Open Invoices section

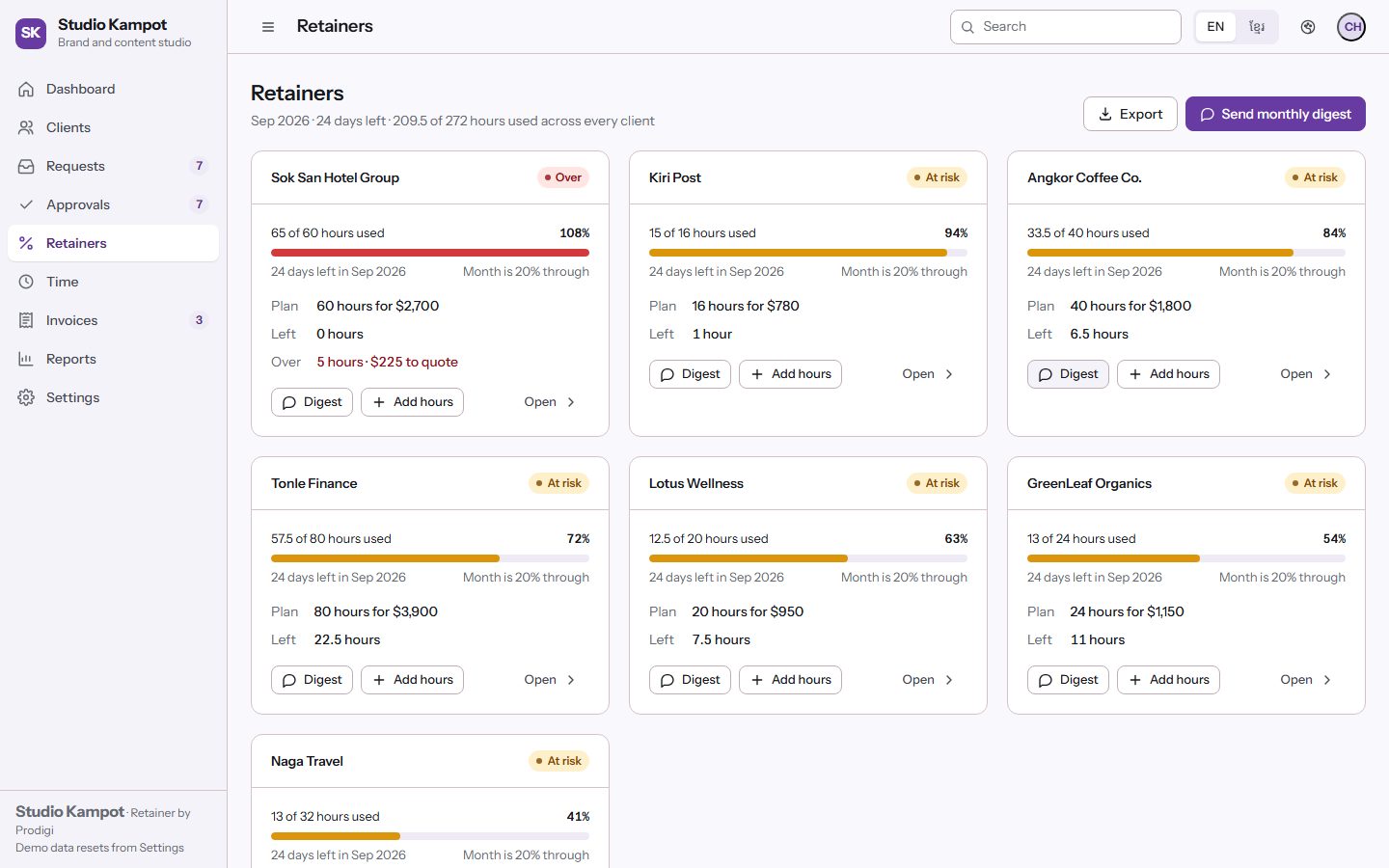tap(113, 320)
